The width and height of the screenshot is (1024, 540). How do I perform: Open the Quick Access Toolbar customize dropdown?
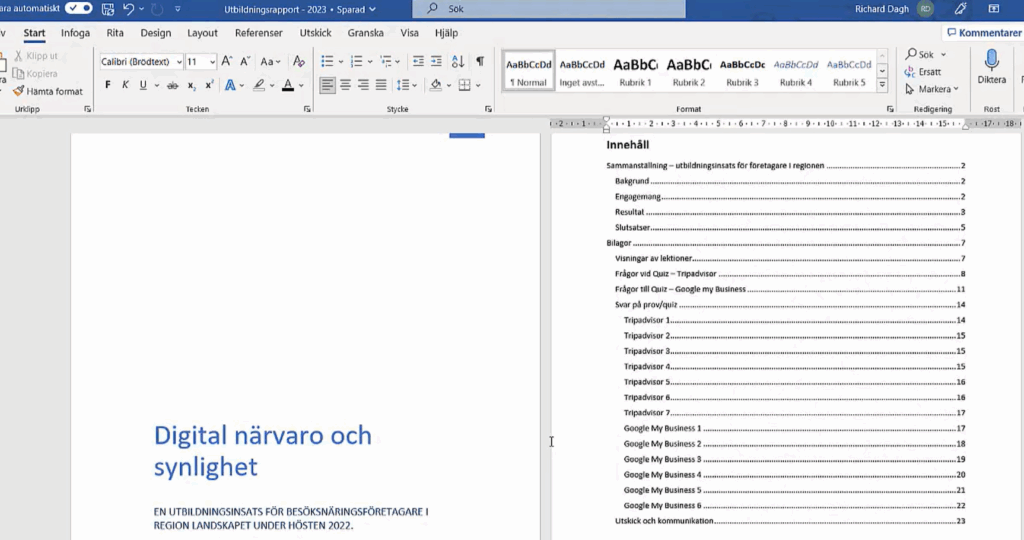[178, 9]
